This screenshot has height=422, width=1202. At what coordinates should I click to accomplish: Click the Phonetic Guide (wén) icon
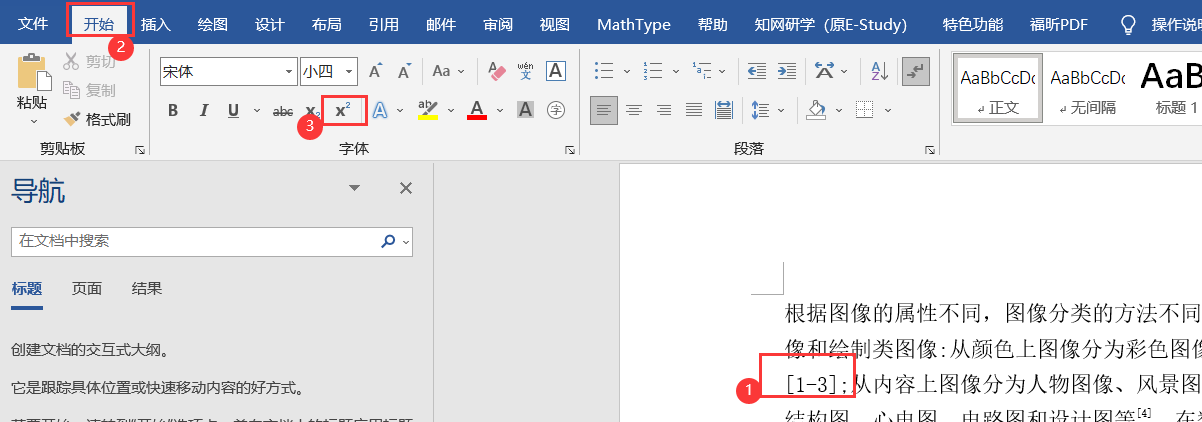(525, 71)
